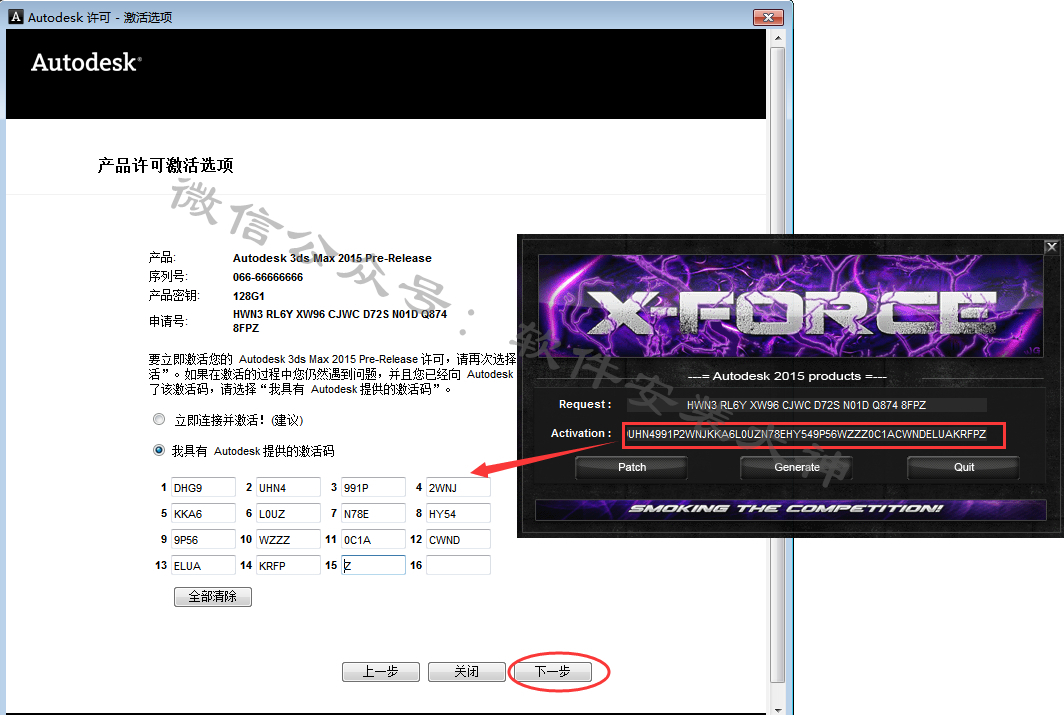The height and width of the screenshot is (715, 1064).
Task: Click activation field 10 containing WZZZ
Action: tap(288, 539)
